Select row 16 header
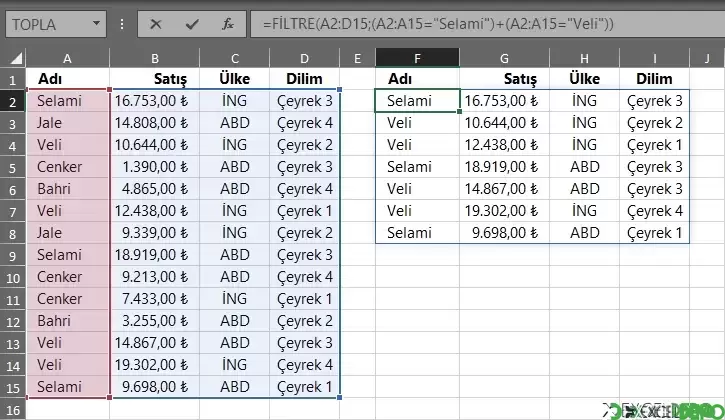This screenshot has width=725, height=420. pos(12,410)
